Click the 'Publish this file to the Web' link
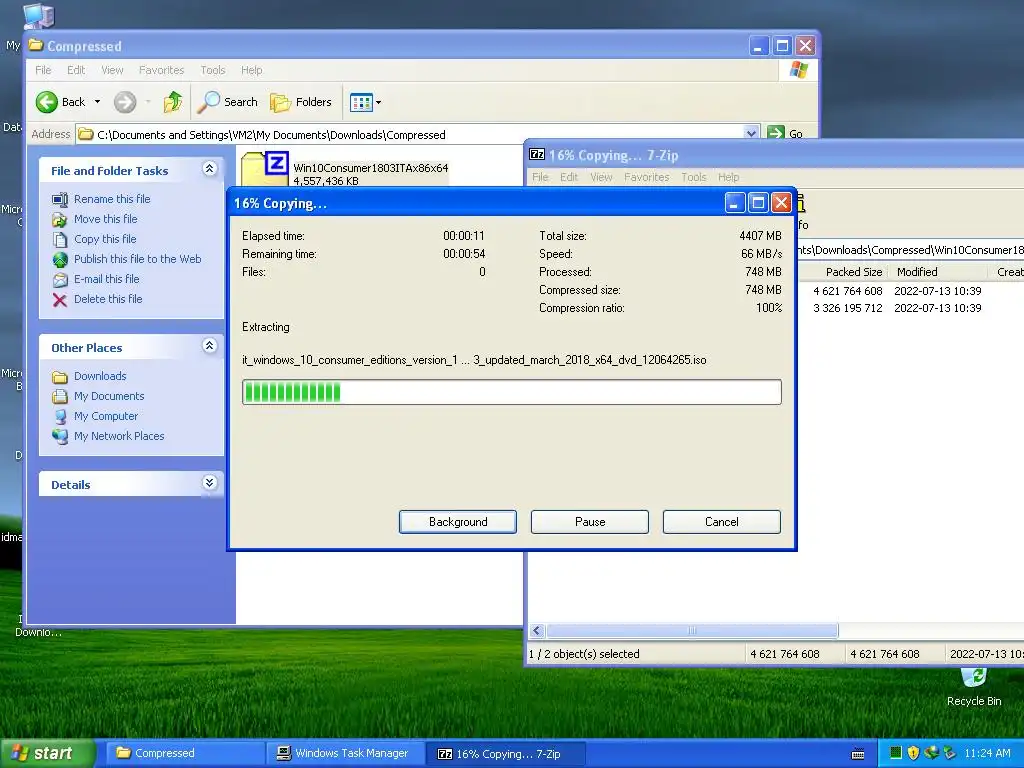 click(137, 259)
